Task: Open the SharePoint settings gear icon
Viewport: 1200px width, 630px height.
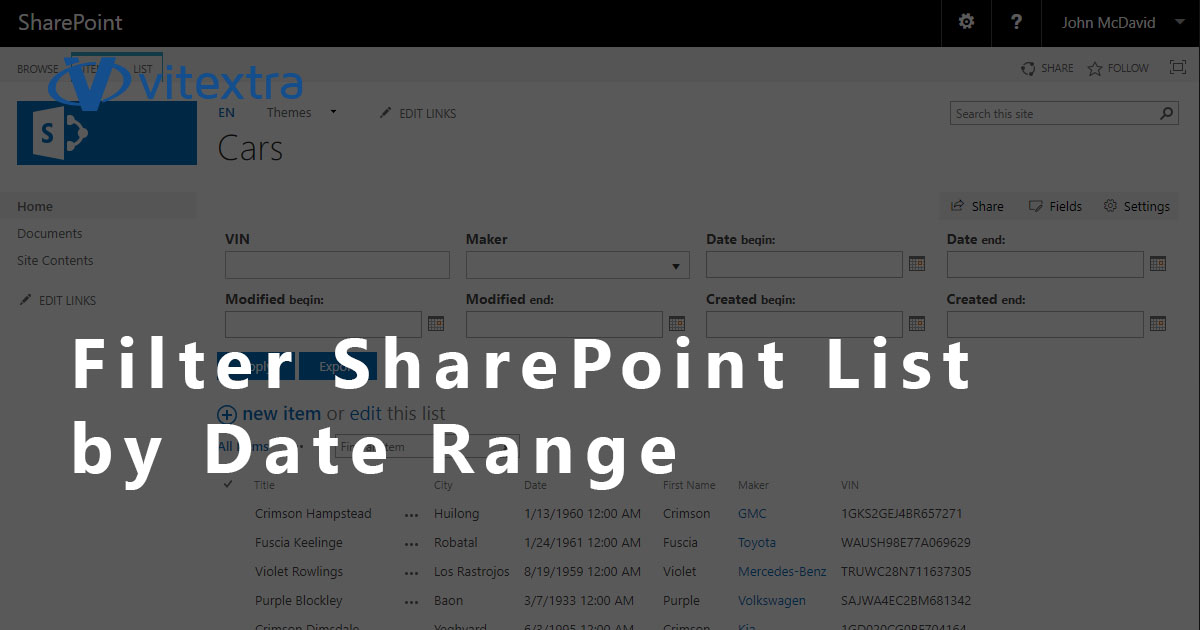Action: coord(966,22)
